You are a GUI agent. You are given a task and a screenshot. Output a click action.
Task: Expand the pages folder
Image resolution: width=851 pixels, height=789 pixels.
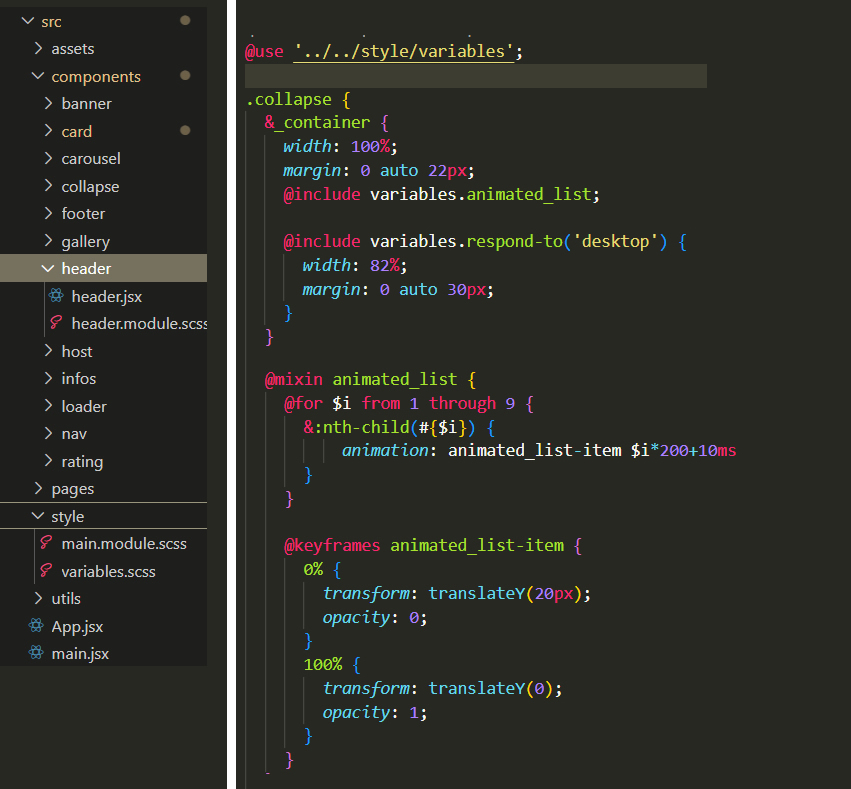pyautogui.click(x=72, y=489)
